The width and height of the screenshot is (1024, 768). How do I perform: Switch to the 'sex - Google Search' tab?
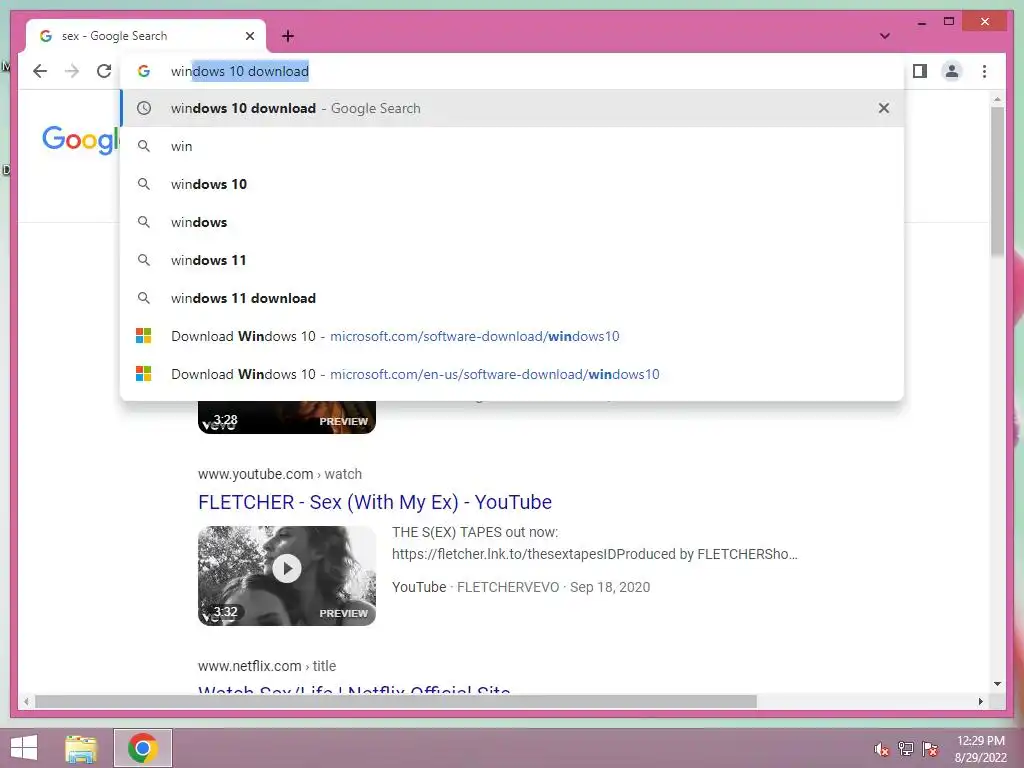[x=146, y=36]
